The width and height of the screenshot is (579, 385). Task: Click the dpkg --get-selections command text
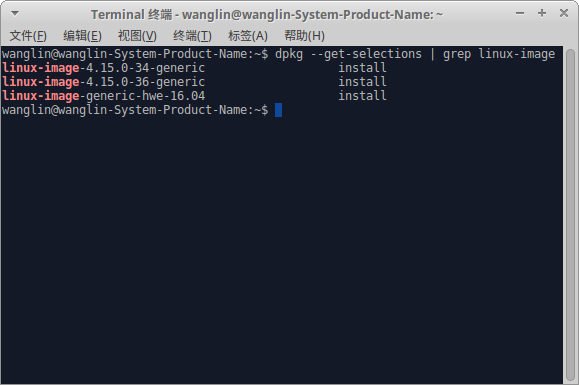[x=348, y=54]
